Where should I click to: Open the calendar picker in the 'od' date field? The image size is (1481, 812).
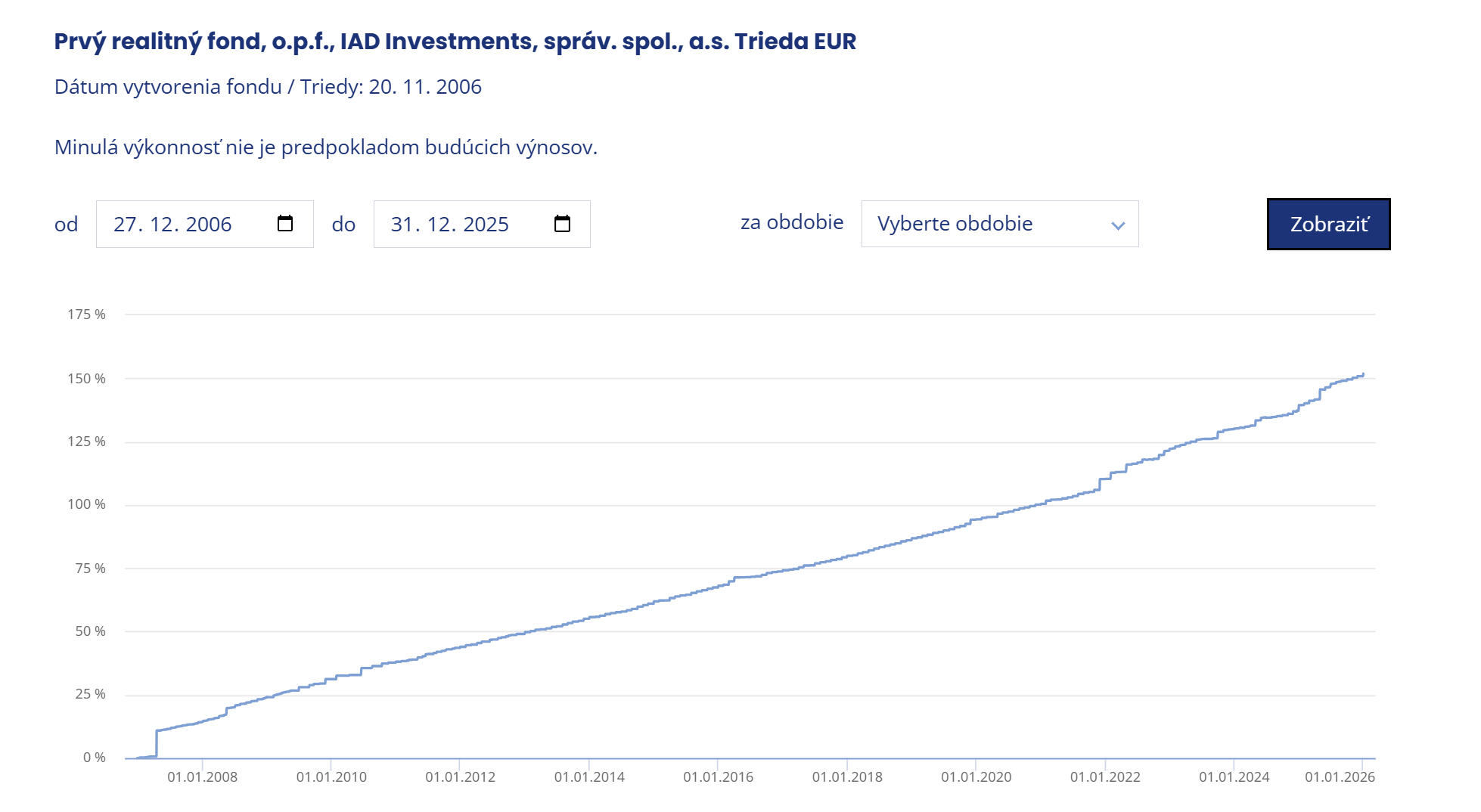[284, 224]
